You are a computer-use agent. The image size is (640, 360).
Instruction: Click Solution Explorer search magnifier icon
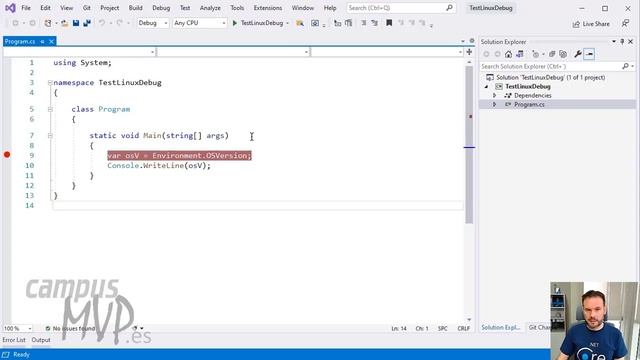coord(625,66)
